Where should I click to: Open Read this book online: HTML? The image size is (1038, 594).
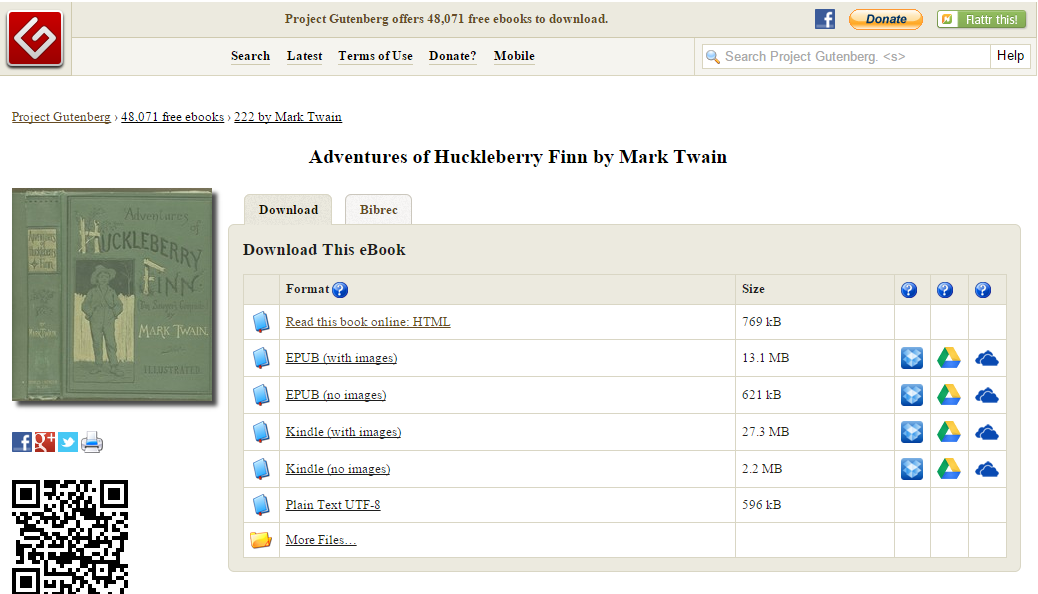coord(368,322)
